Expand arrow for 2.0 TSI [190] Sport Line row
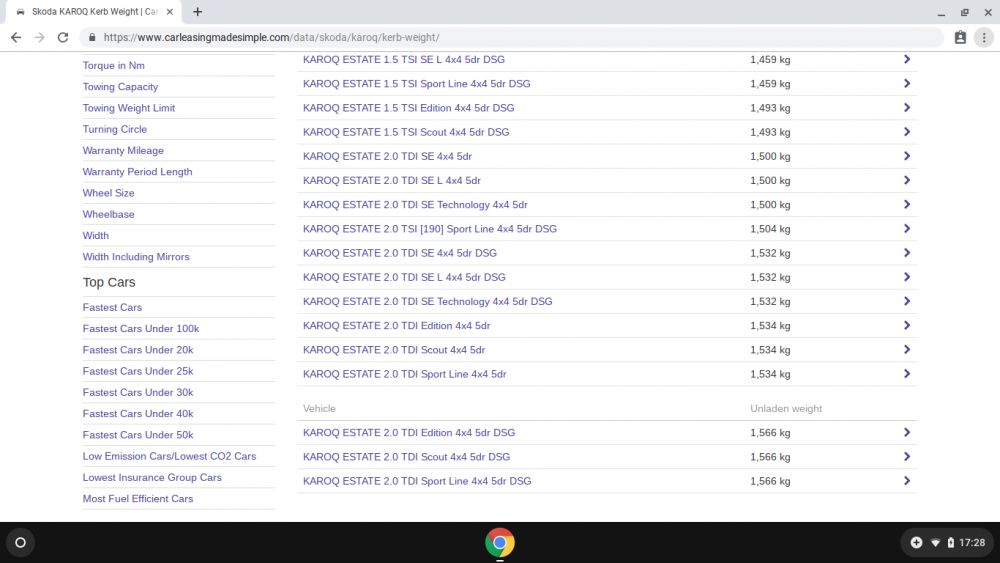 click(x=907, y=229)
